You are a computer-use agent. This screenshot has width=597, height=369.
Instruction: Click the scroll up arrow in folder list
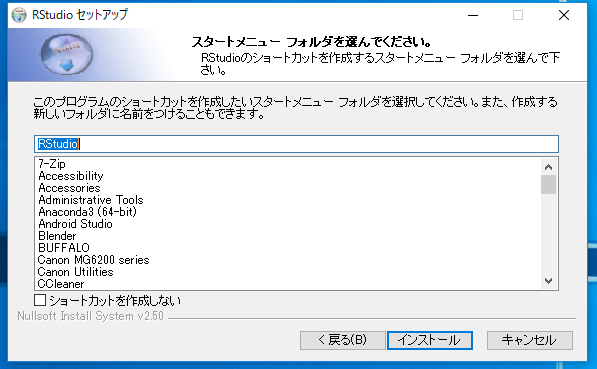(x=548, y=167)
